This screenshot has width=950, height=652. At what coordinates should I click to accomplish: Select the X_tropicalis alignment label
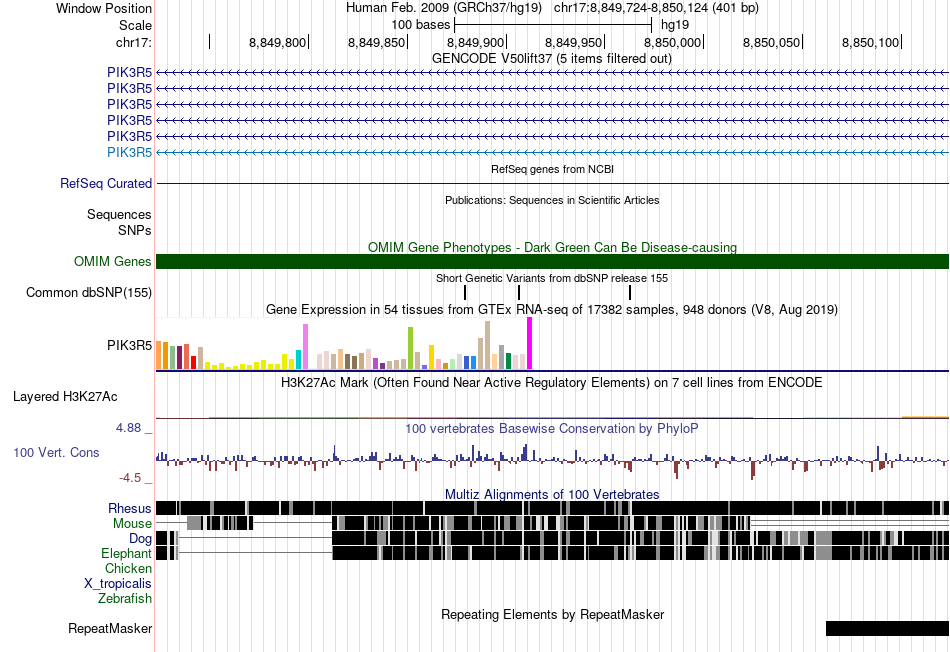[x=118, y=584]
